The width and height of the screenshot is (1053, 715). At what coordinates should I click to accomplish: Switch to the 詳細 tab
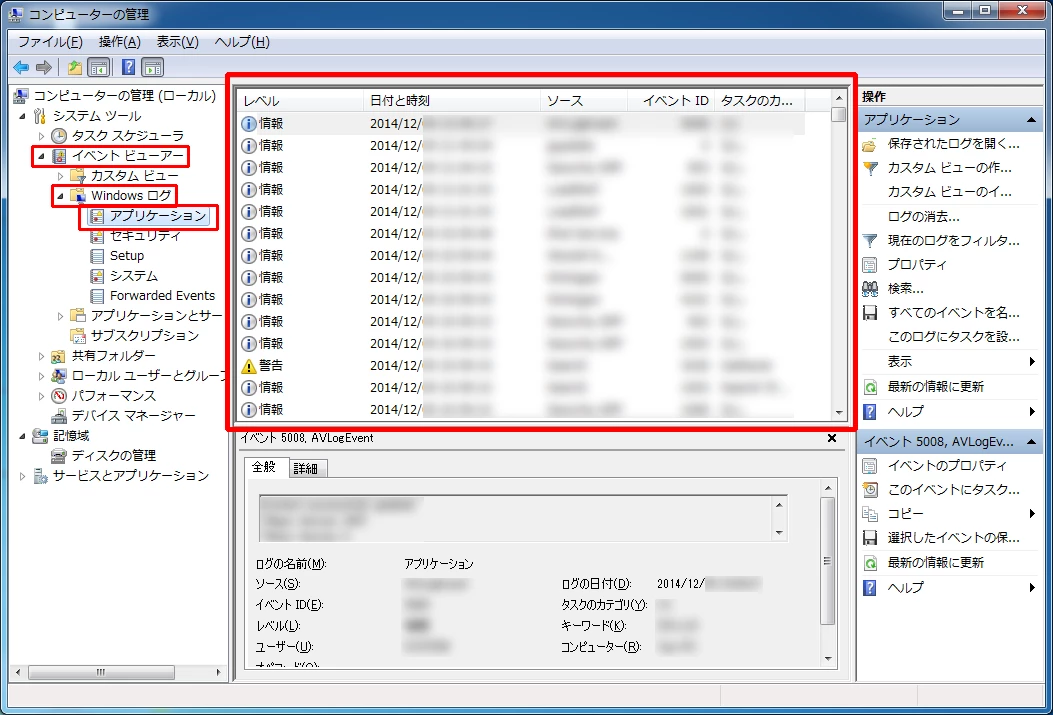click(306, 468)
